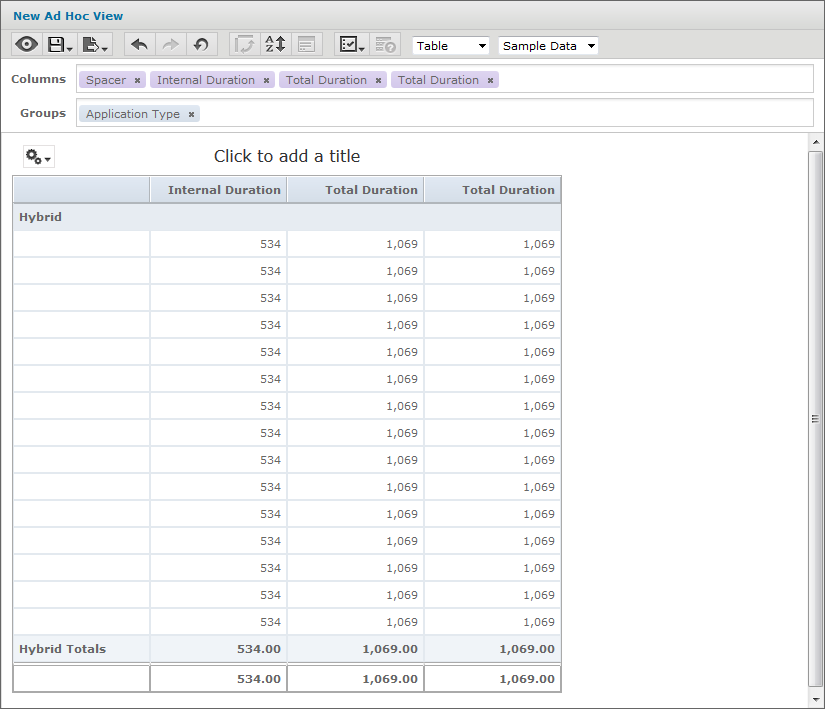Image resolution: width=825 pixels, height=709 pixels.
Task: Click the 'Click to add a title' text
Action: tap(287, 156)
